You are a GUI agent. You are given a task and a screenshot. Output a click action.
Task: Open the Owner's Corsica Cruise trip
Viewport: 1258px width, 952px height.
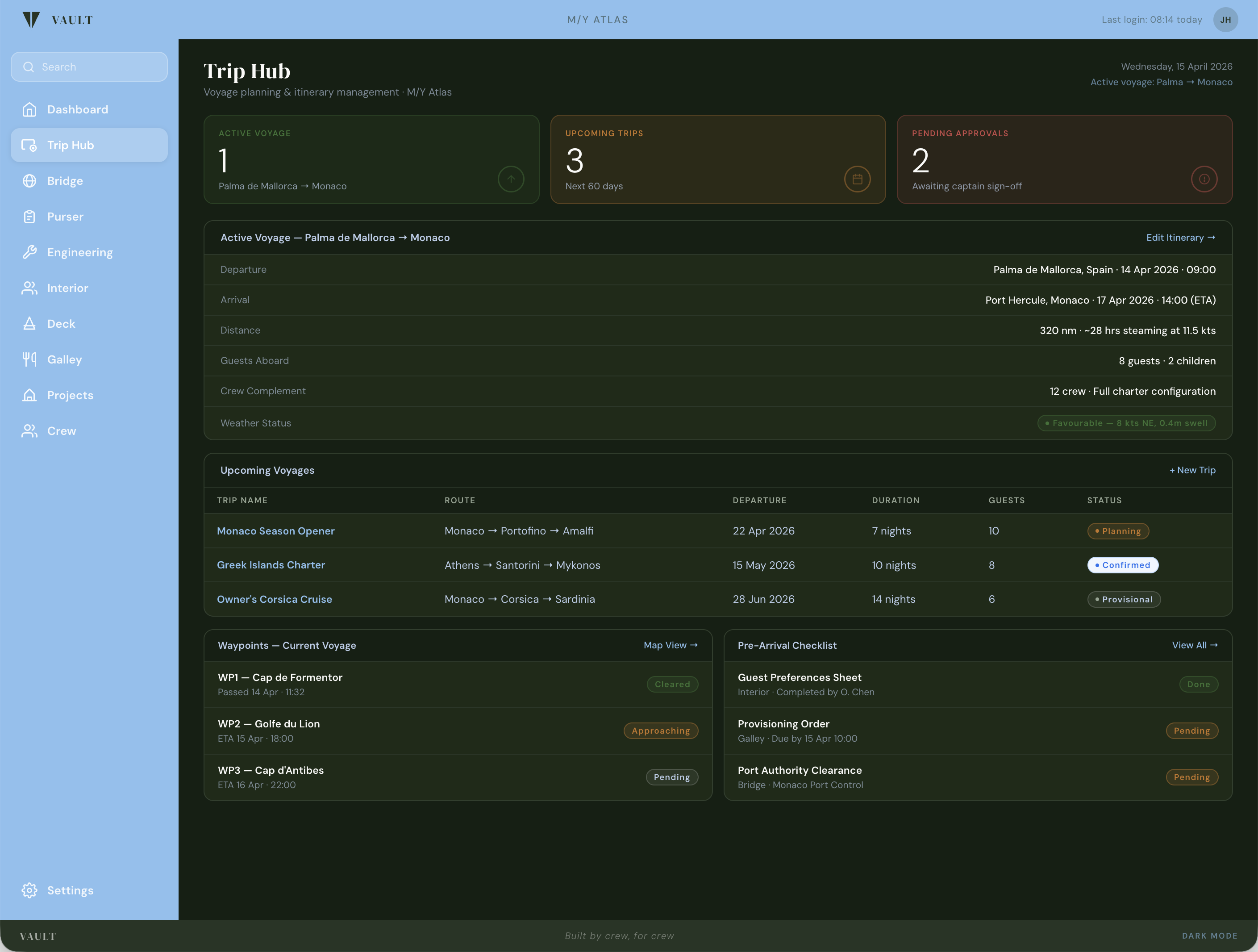274,599
